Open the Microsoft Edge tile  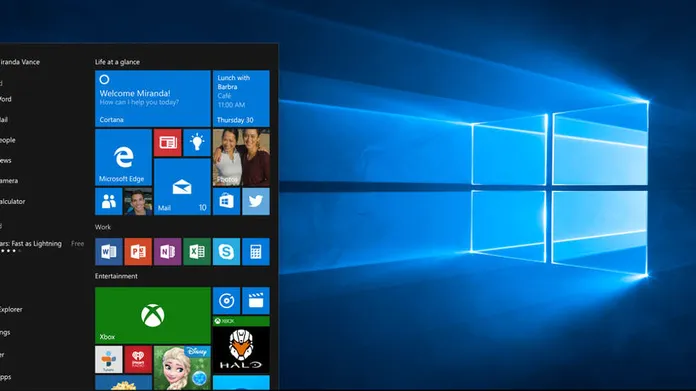[123, 157]
